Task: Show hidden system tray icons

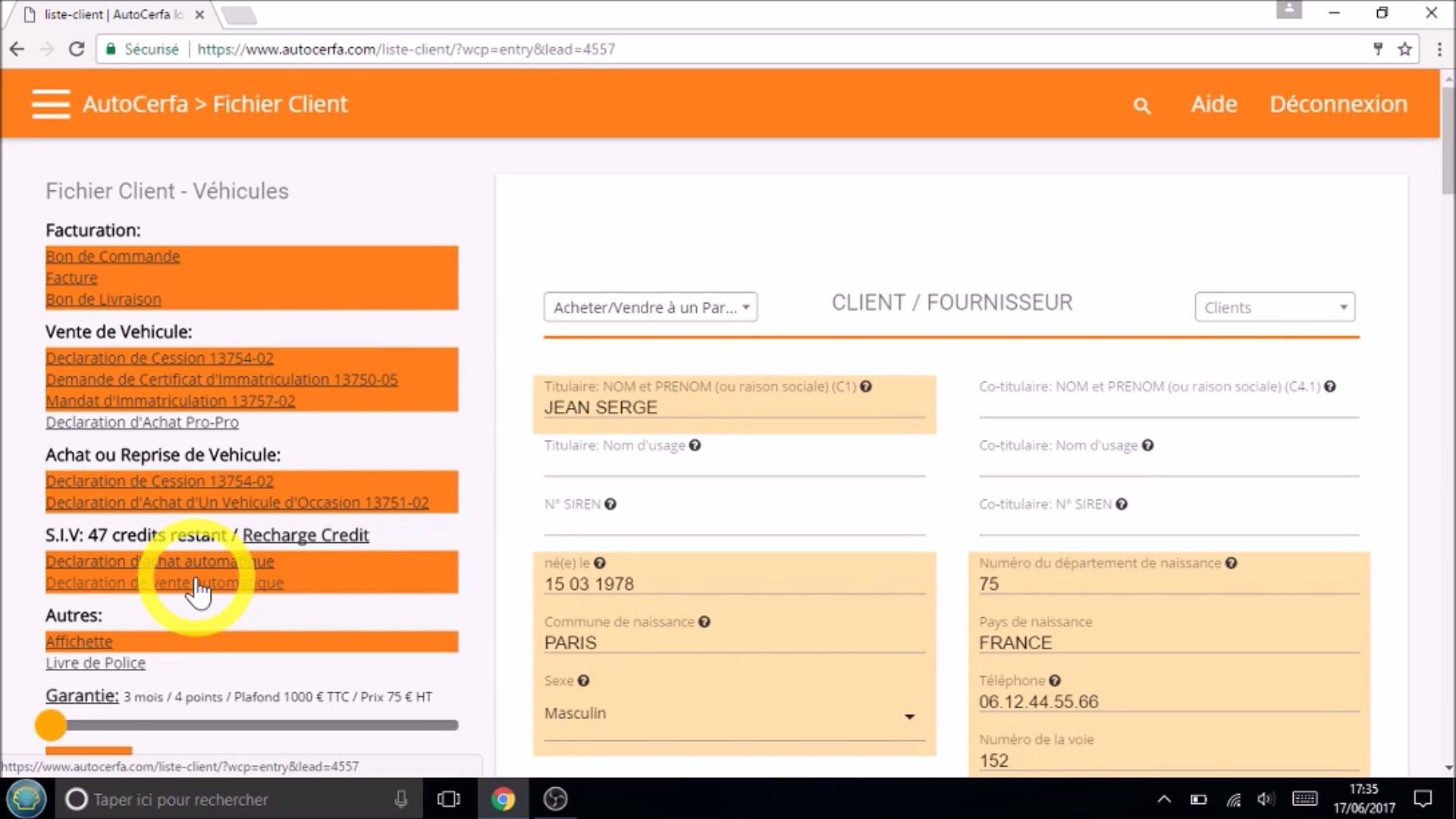Action: pos(1163,799)
